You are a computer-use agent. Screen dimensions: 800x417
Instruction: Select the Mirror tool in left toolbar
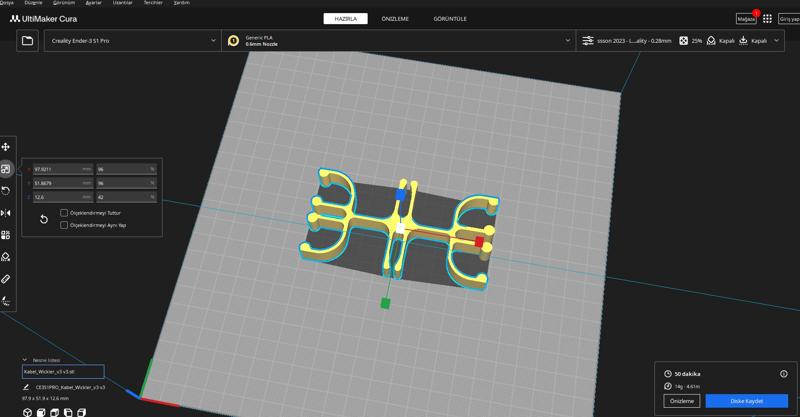pyautogui.click(x=6, y=213)
